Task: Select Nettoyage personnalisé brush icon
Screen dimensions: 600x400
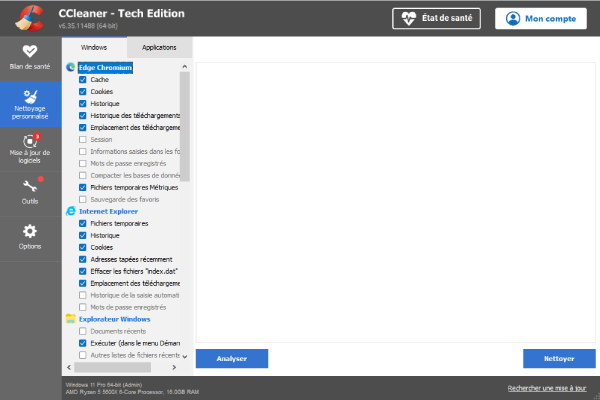Action: point(30,96)
